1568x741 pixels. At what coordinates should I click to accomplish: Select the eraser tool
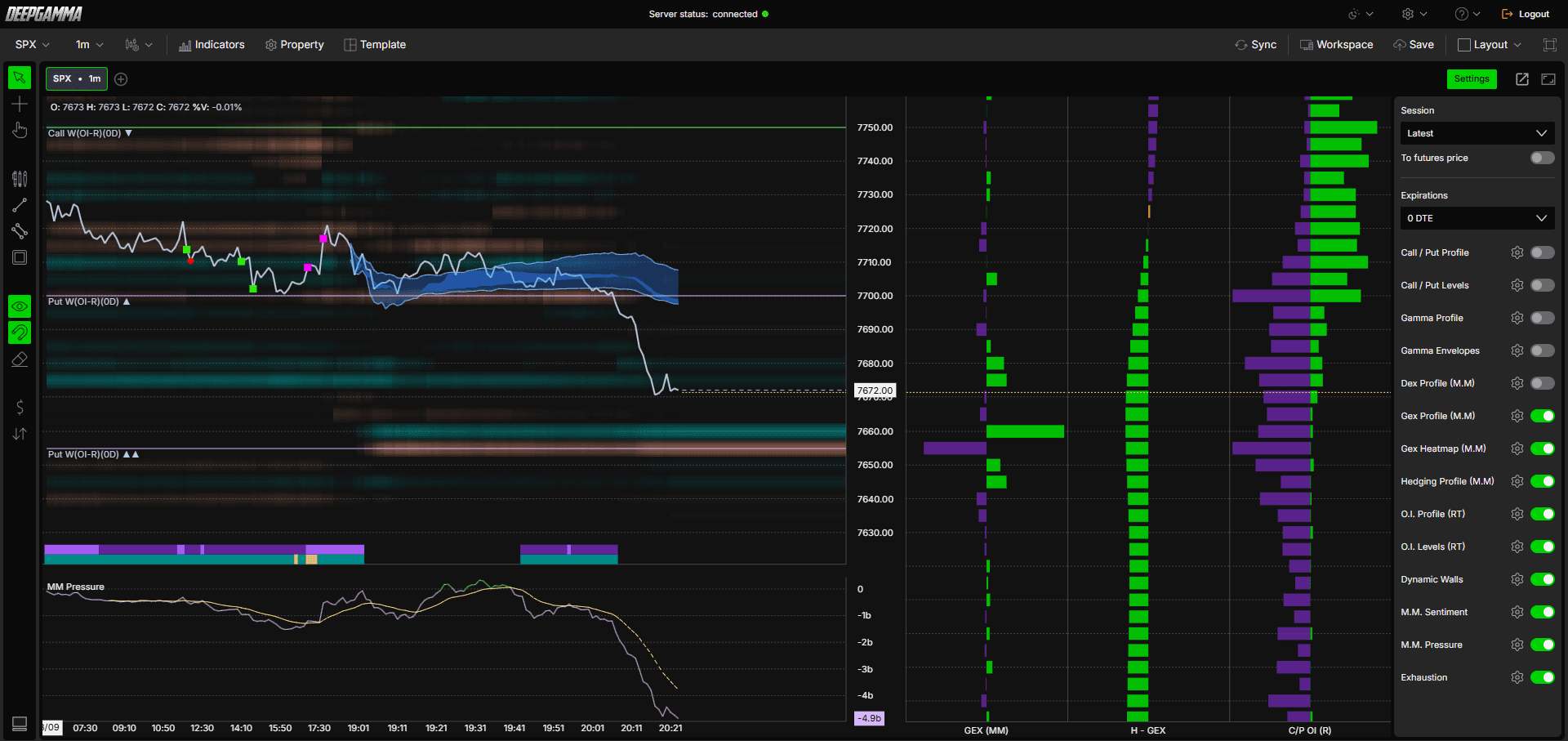20,359
